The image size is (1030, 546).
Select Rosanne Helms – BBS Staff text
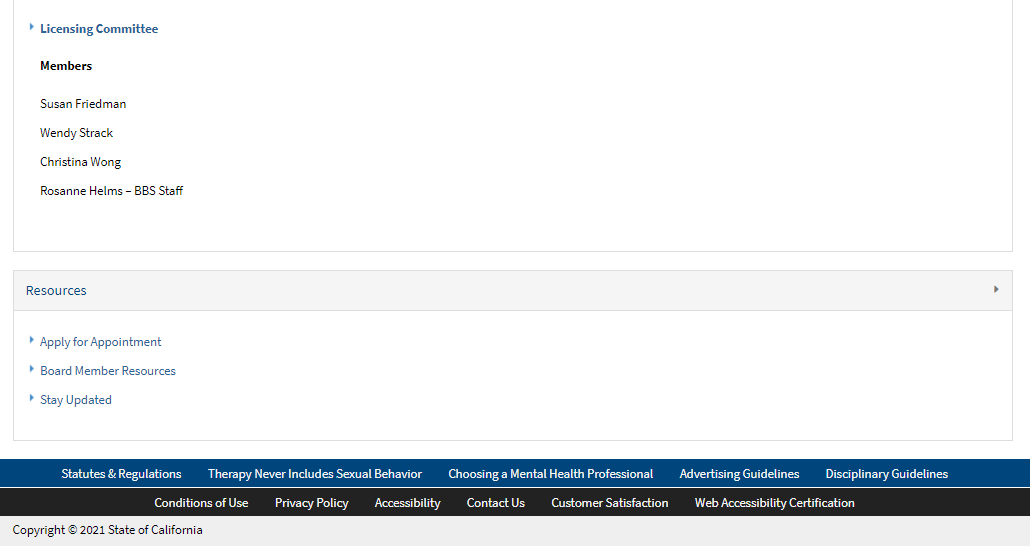(x=111, y=191)
